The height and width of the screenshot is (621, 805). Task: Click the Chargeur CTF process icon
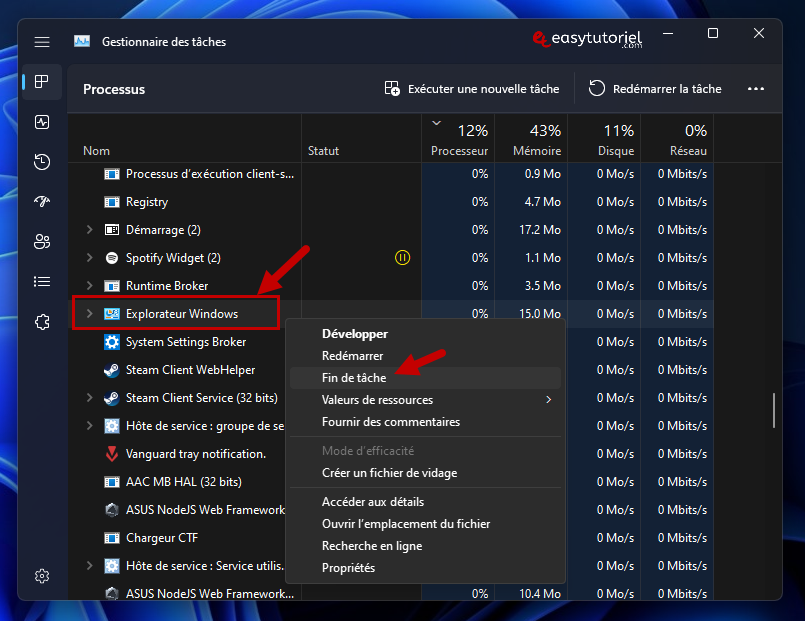pos(111,538)
